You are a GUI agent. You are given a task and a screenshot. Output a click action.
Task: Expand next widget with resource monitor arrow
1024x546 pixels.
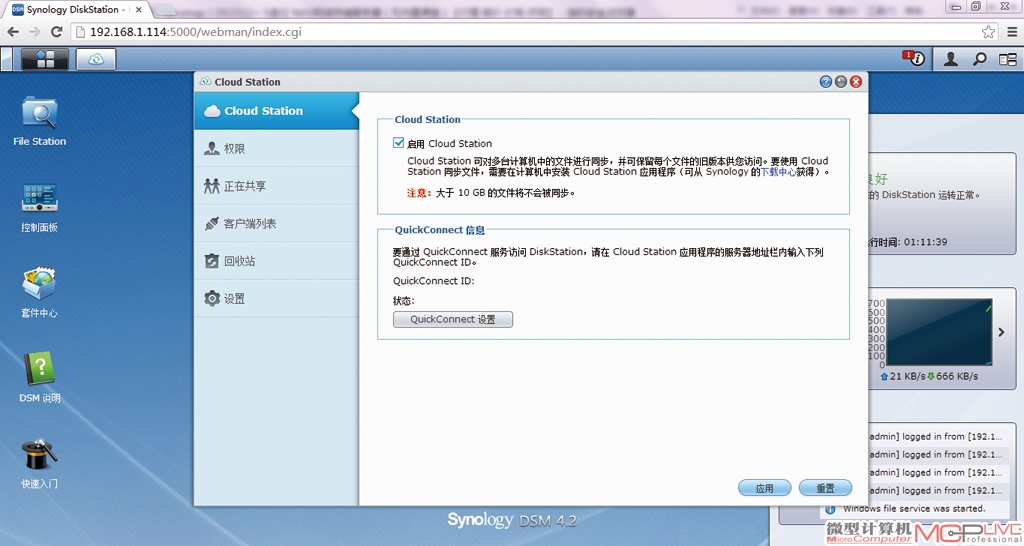click(x=1001, y=332)
